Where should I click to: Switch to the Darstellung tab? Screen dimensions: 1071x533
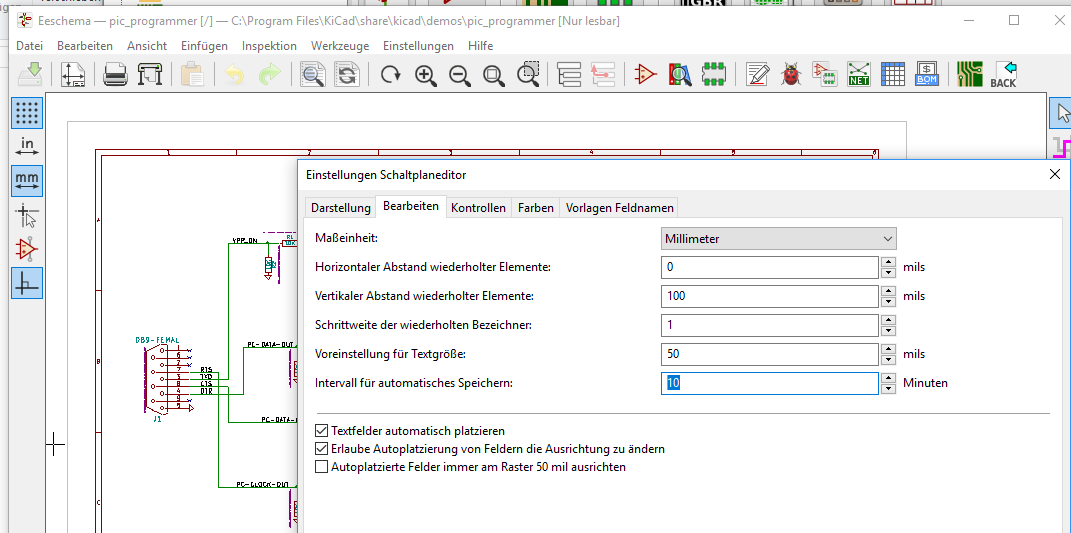(340, 208)
